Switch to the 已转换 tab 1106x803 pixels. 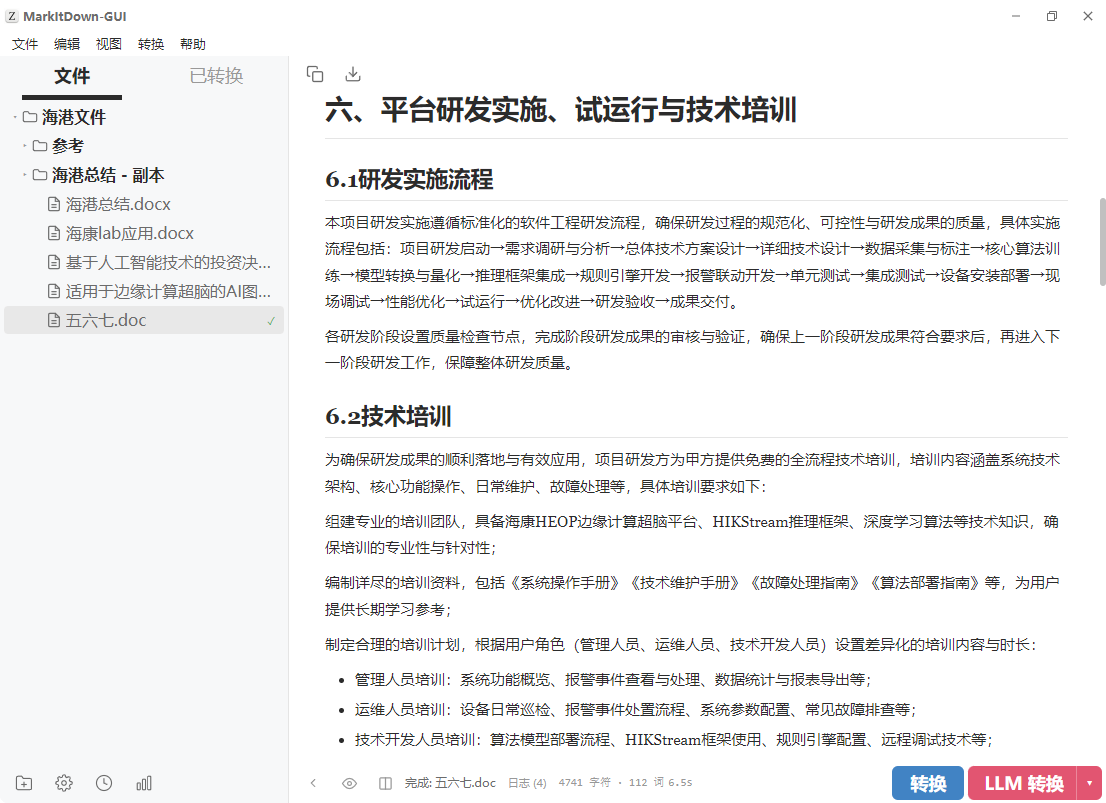217,76
